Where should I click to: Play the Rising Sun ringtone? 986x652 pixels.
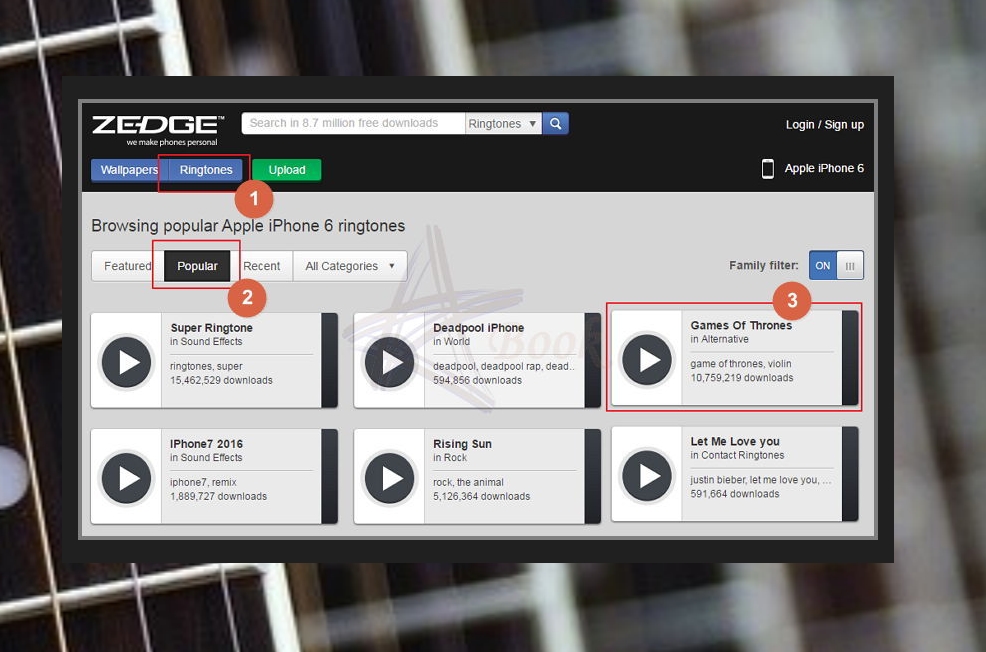tap(389, 478)
